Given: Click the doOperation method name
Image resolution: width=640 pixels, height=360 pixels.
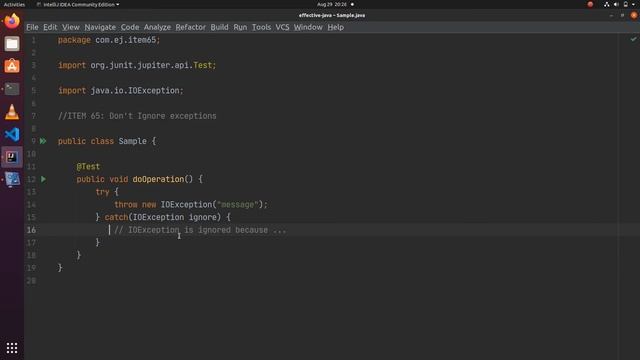Looking at the screenshot, I should click(158, 179).
